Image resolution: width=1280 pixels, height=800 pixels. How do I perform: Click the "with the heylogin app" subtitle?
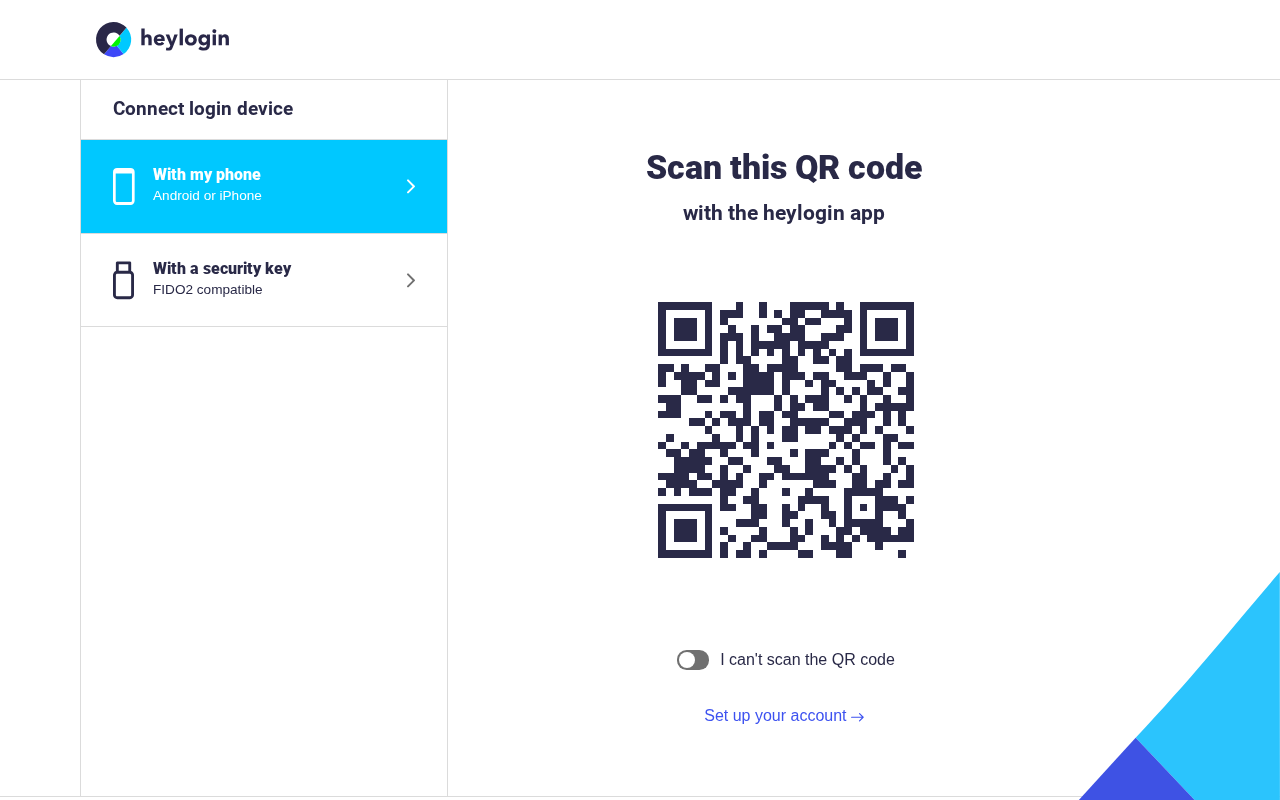tap(784, 213)
